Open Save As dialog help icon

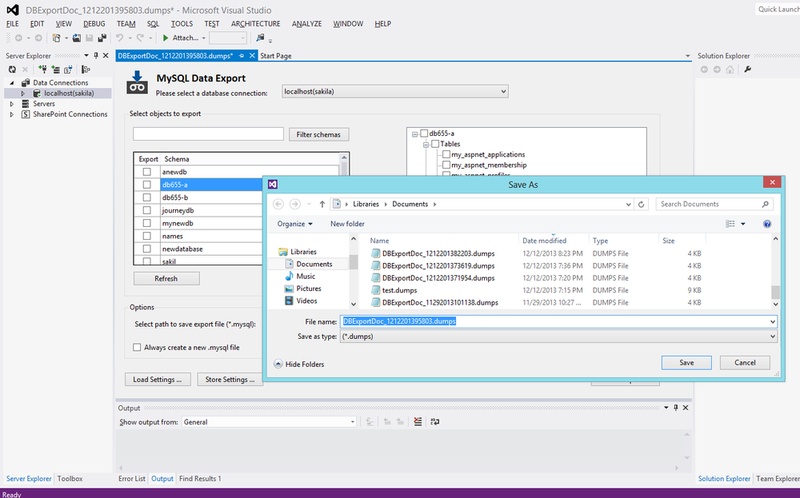pos(767,224)
